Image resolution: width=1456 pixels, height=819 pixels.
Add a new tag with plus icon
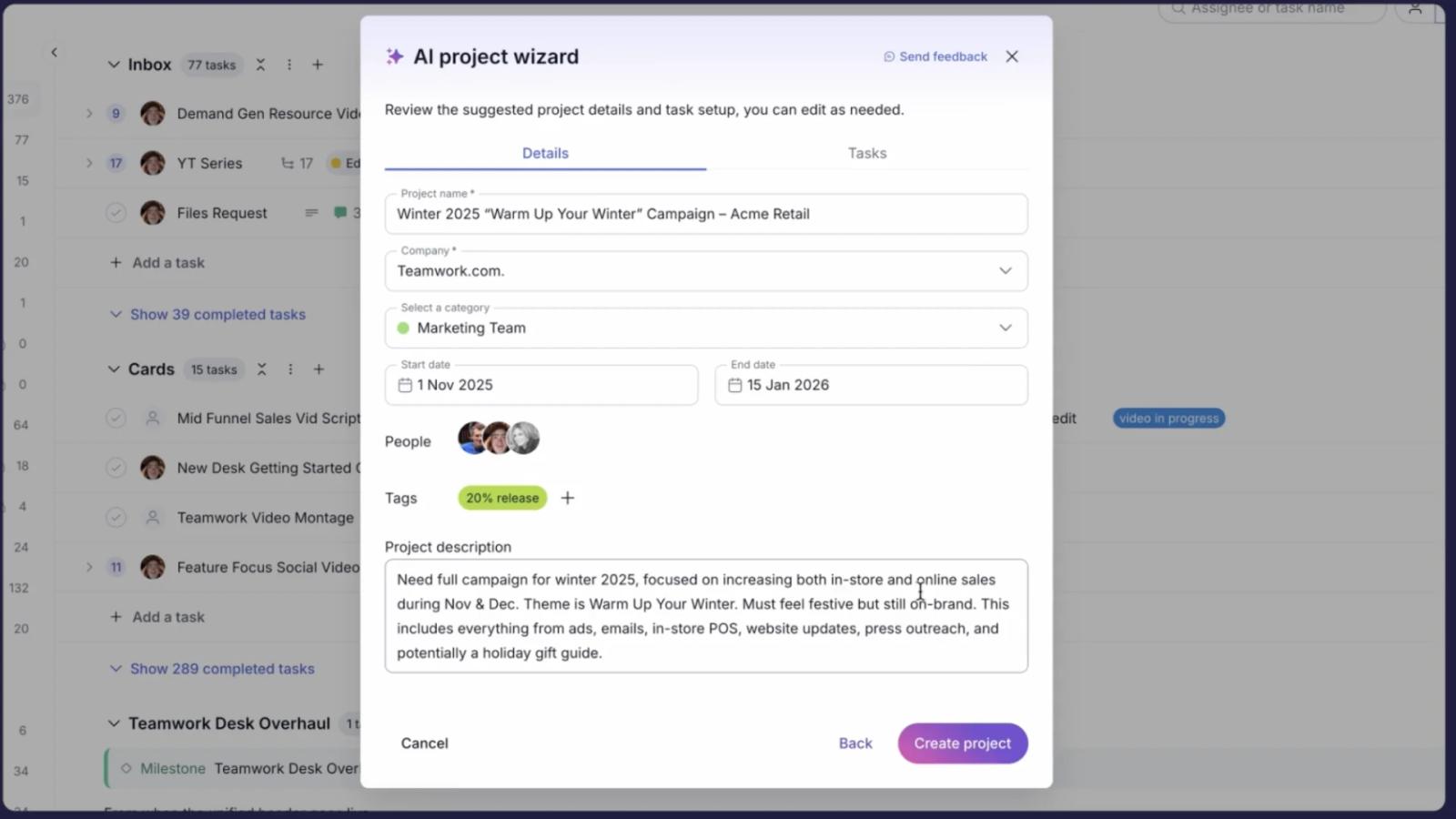click(x=568, y=498)
